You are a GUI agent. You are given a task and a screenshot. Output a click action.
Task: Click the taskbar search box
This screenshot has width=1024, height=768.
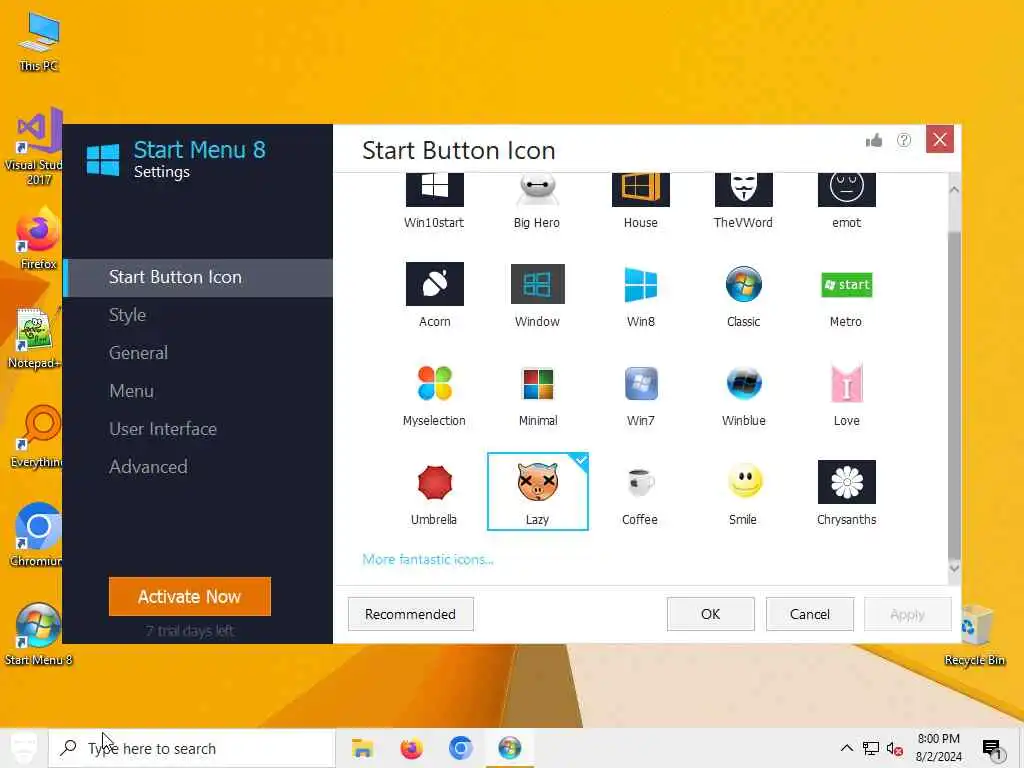tap(191, 748)
